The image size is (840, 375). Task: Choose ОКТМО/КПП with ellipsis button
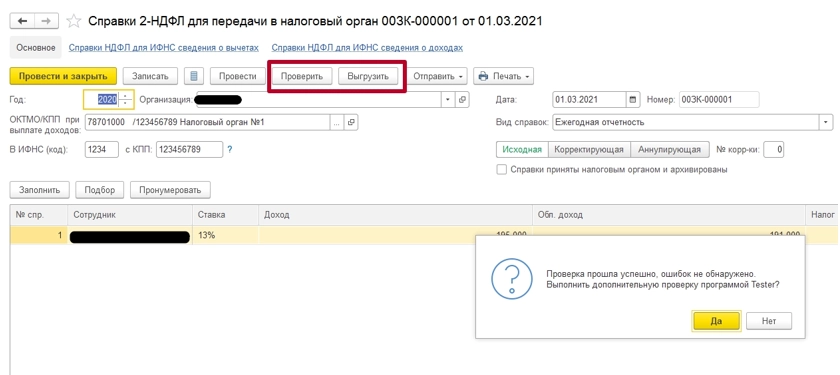tap(336, 123)
